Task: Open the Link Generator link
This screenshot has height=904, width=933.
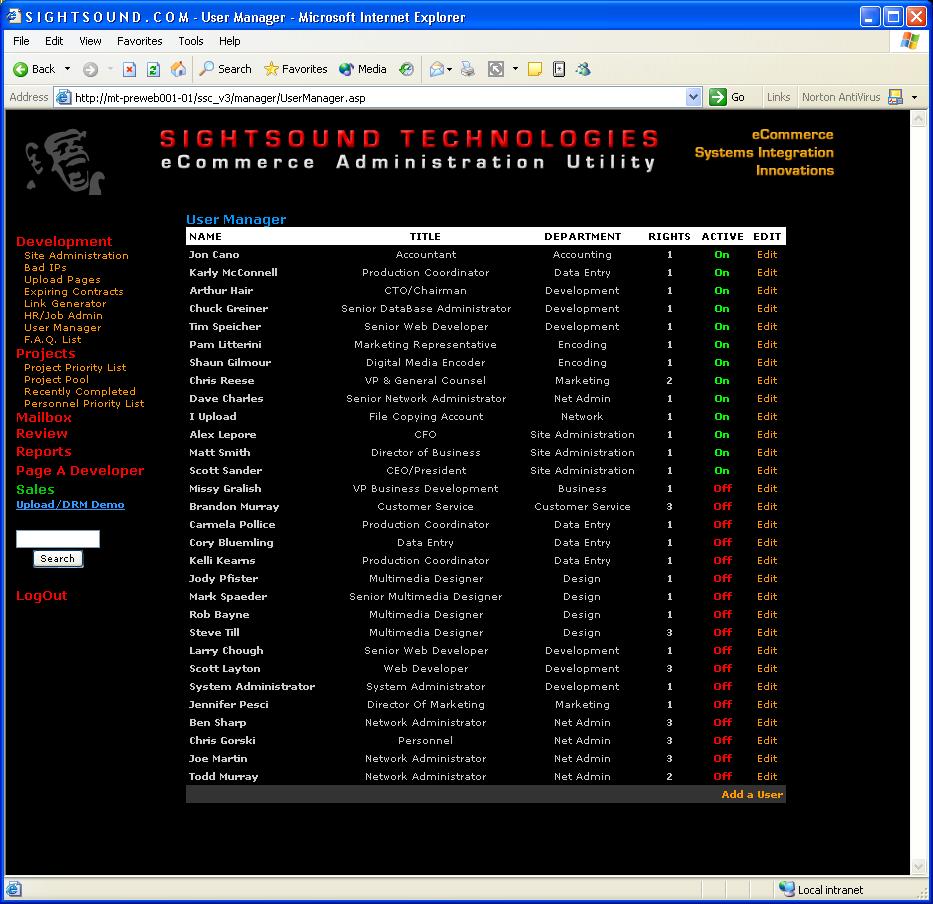Action: [65, 303]
